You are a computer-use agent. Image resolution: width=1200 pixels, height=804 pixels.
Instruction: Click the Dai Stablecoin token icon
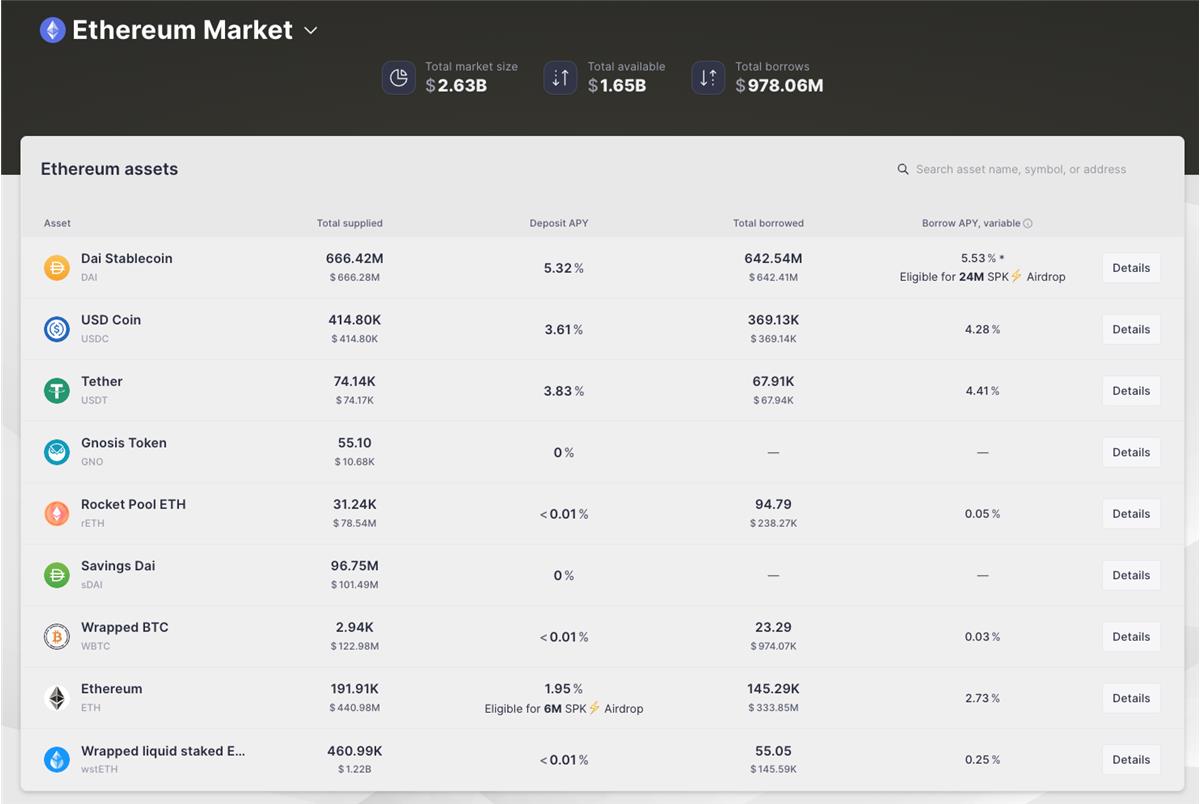[57, 267]
